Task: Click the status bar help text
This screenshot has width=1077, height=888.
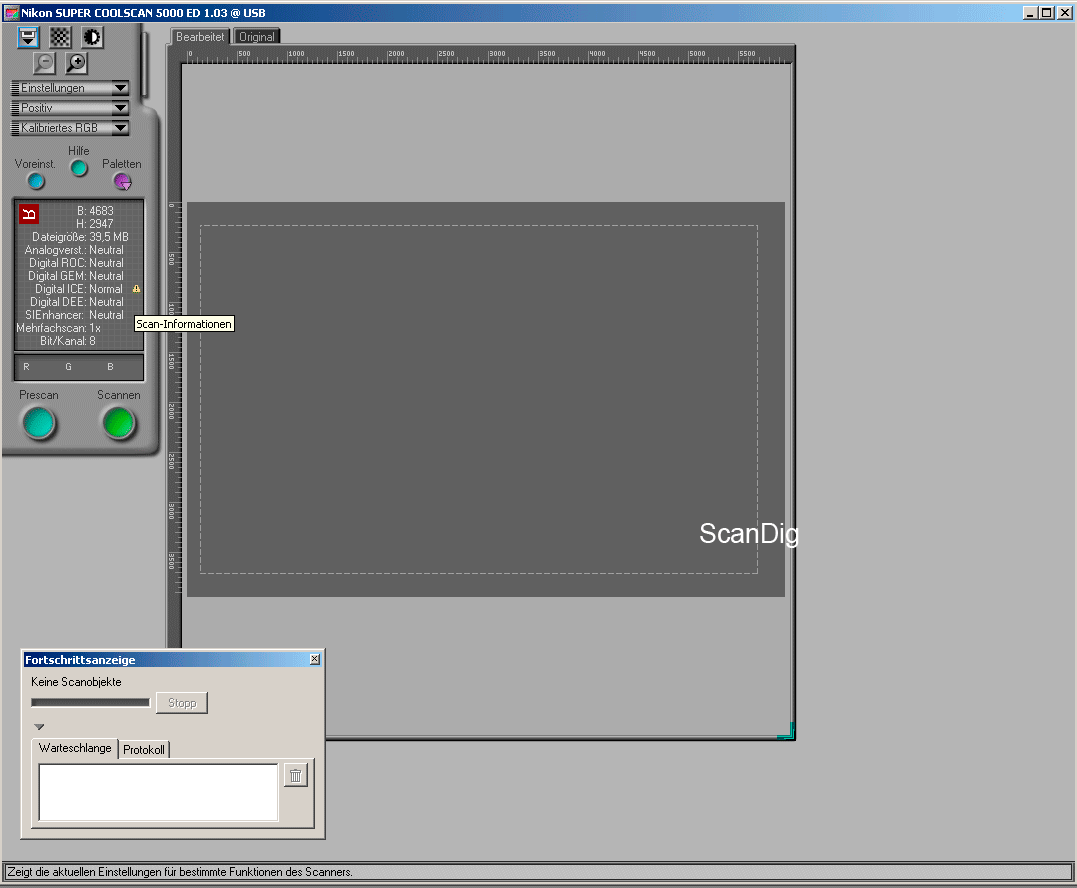Action: pyautogui.click(x=180, y=872)
